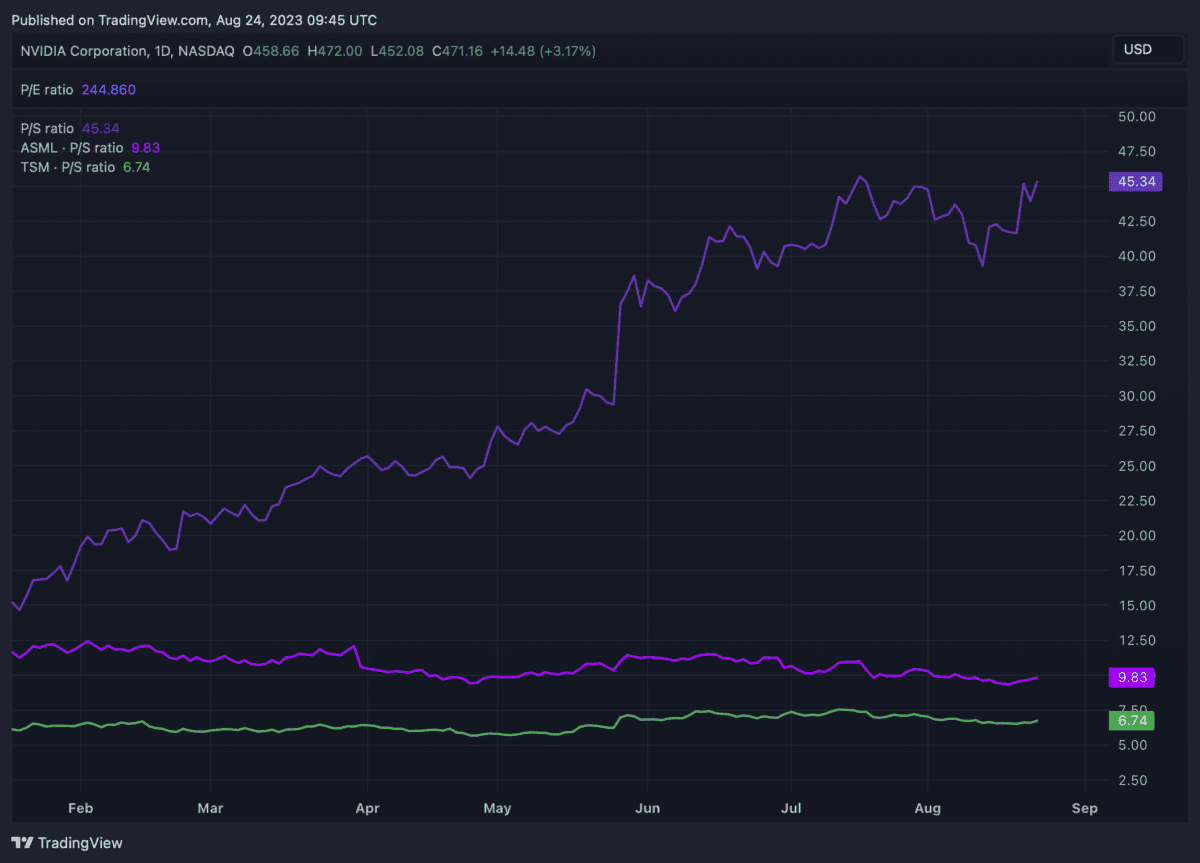The image size is (1200, 863).
Task: Click the Apr marker on time axis
Action: [368, 808]
